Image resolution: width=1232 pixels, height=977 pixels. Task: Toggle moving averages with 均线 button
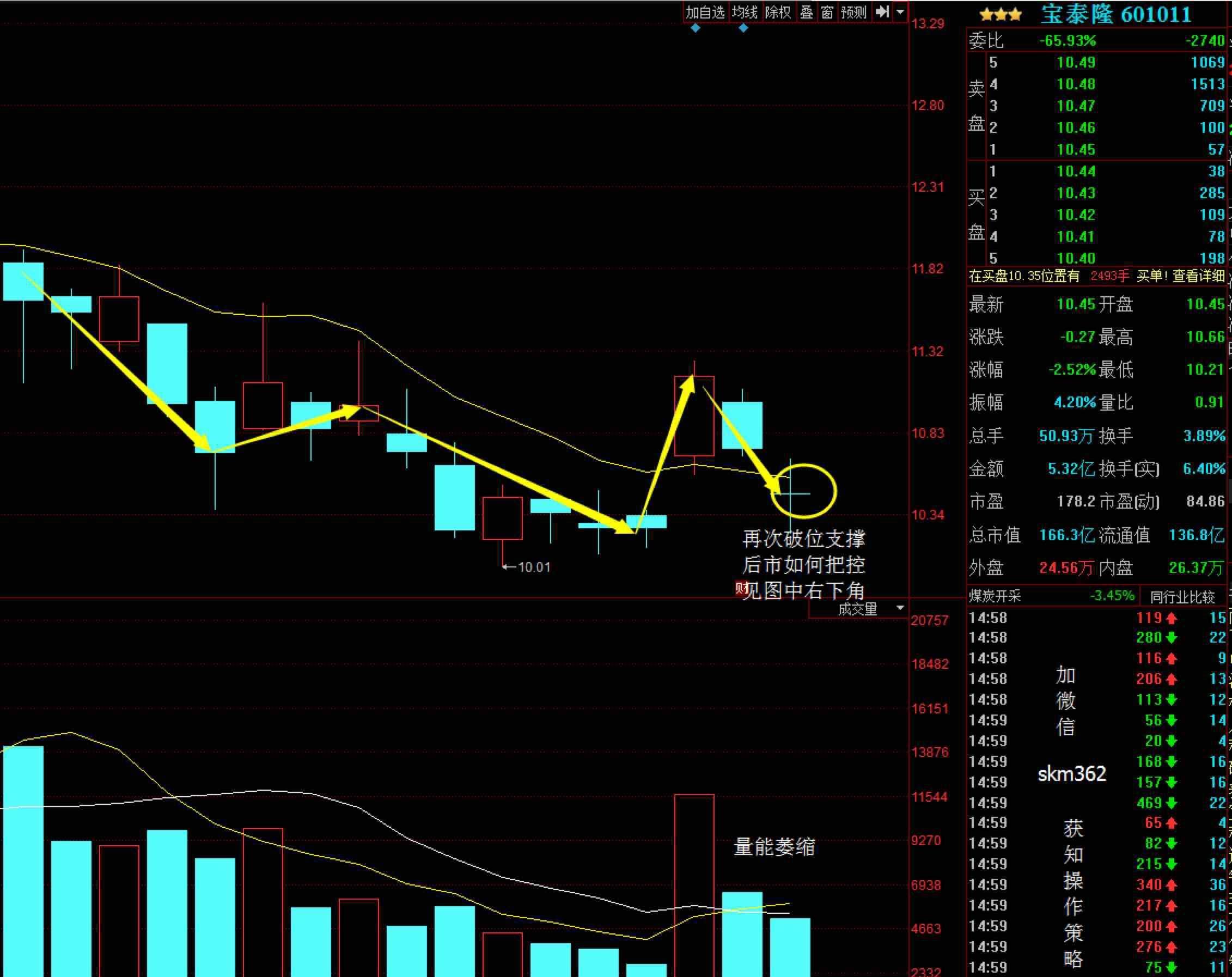point(745,12)
